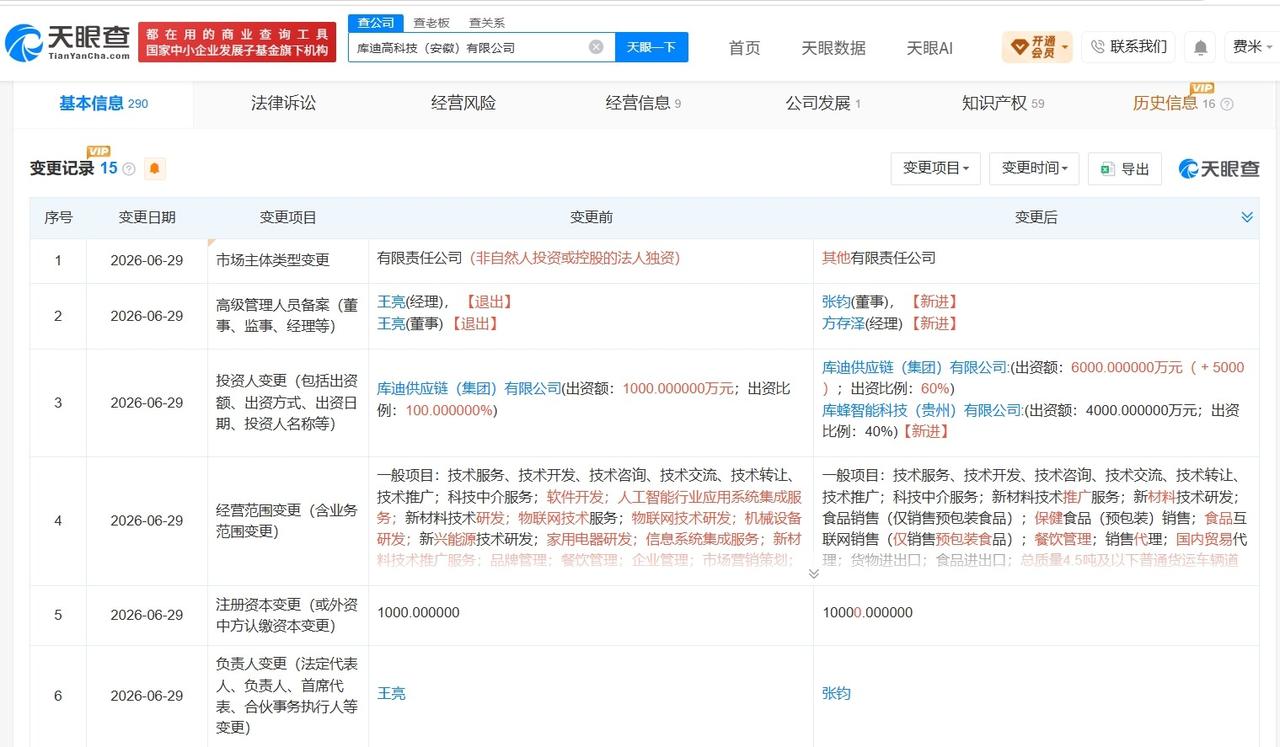Open 张钧 link in 负责人变更 row
1280x747 pixels.
click(836, 693)
